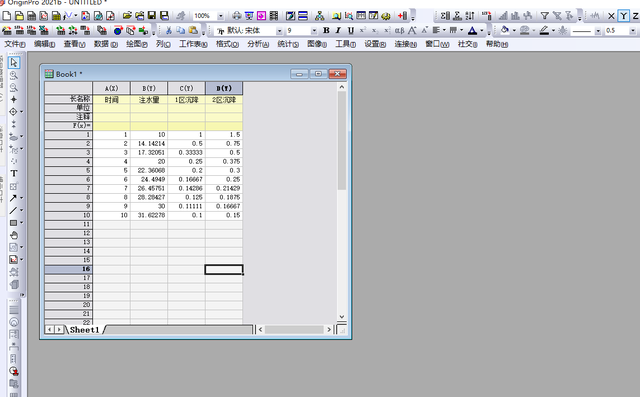Image resolution: width=640 pixels, height=397 pixels.
Task: Select the Pointer tool
Action: (x=13, y=62)
